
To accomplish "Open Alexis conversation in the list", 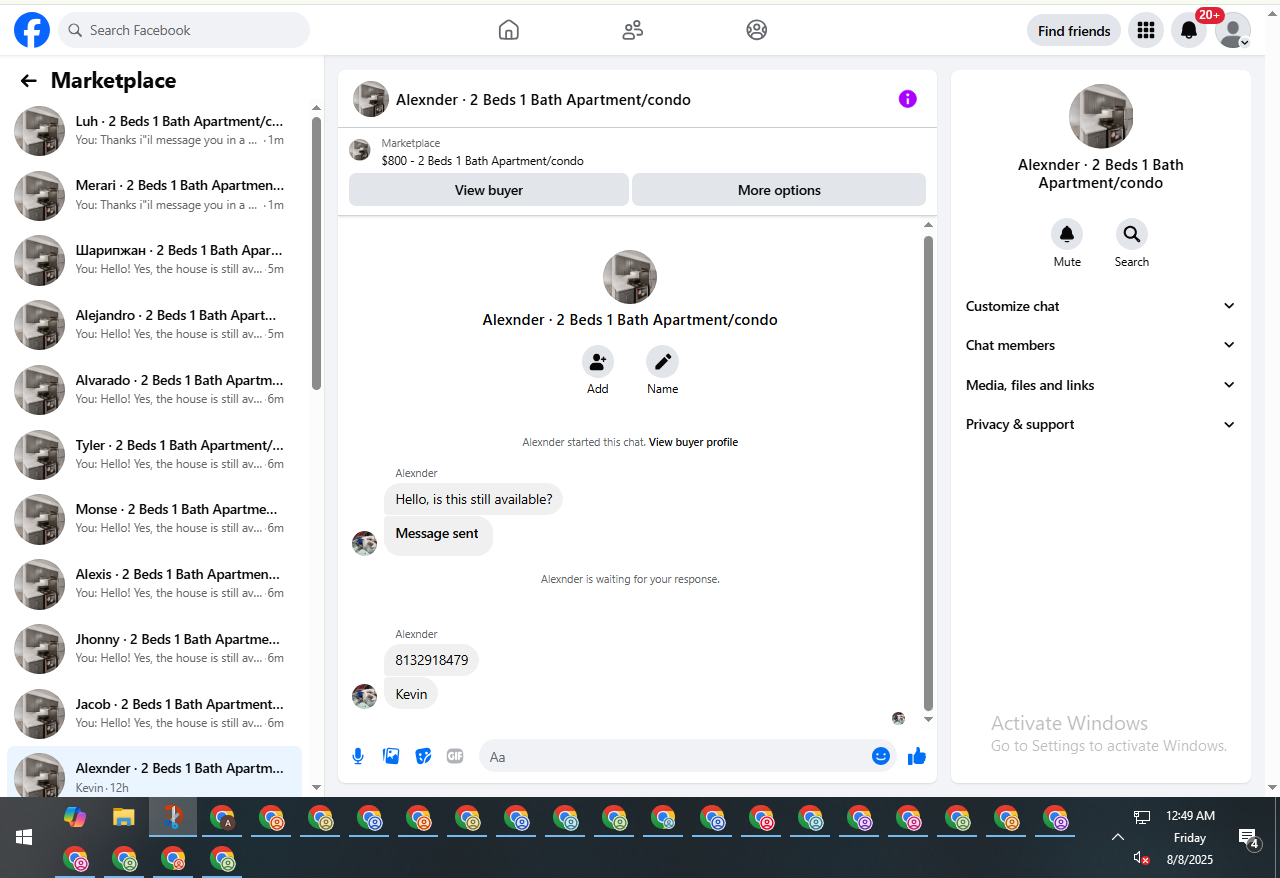I will pyautogui.click(x=154, y=584).
